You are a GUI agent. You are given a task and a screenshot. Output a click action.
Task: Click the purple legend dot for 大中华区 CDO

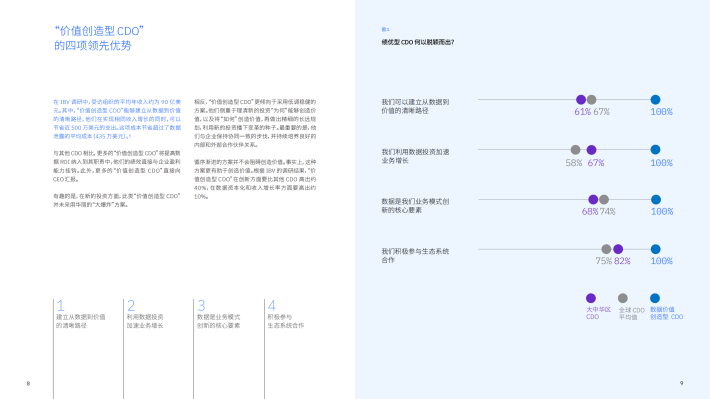pyautogui.click(x=591, y=298)
